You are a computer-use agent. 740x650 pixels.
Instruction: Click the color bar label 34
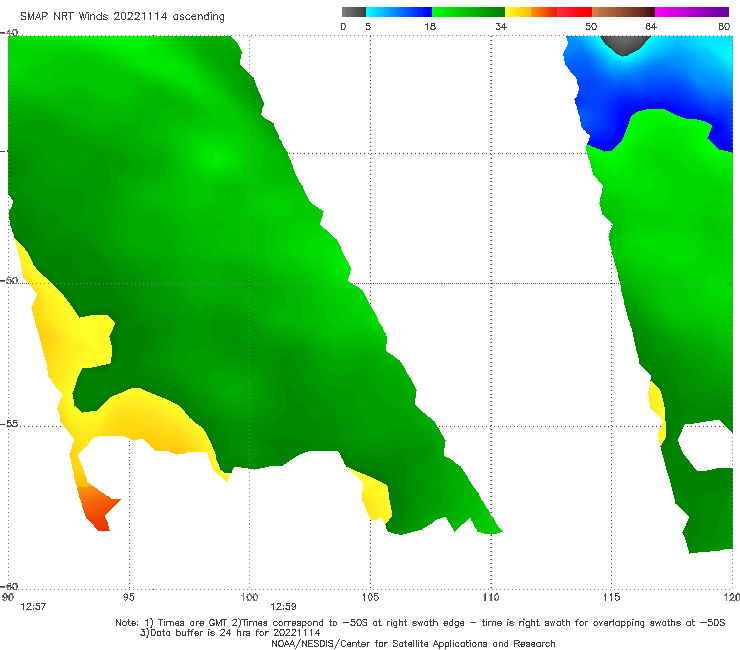tap(501, 27)
